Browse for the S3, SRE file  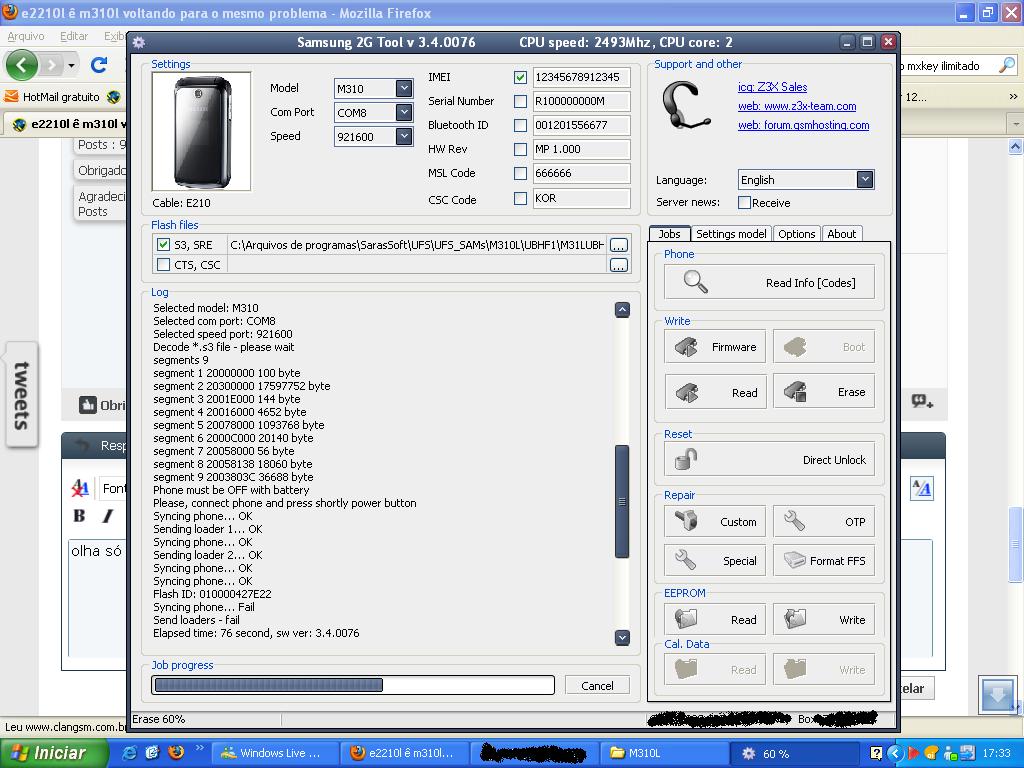click(618, 245)
